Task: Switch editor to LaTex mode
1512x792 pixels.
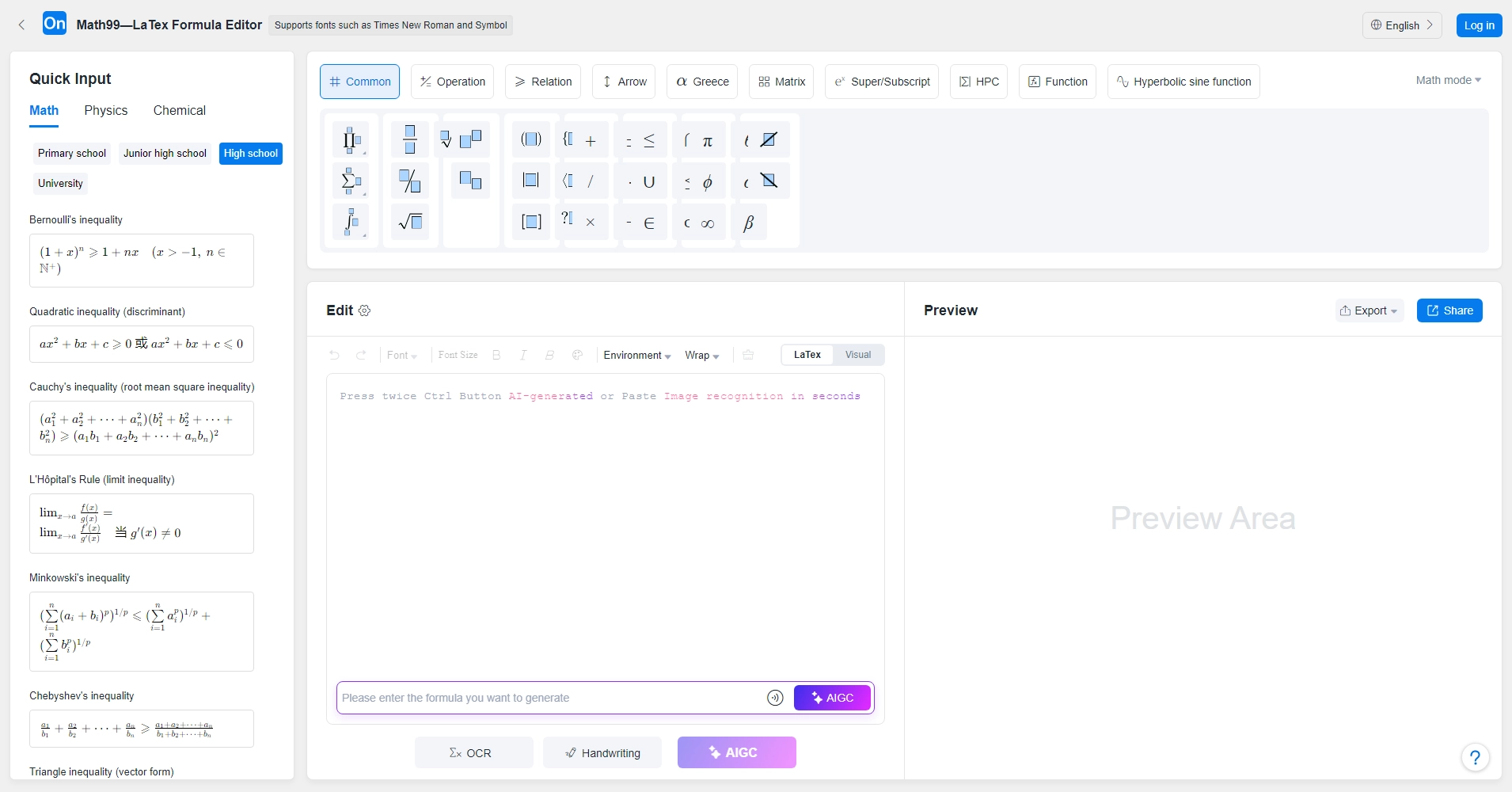Action: (807, 355)
